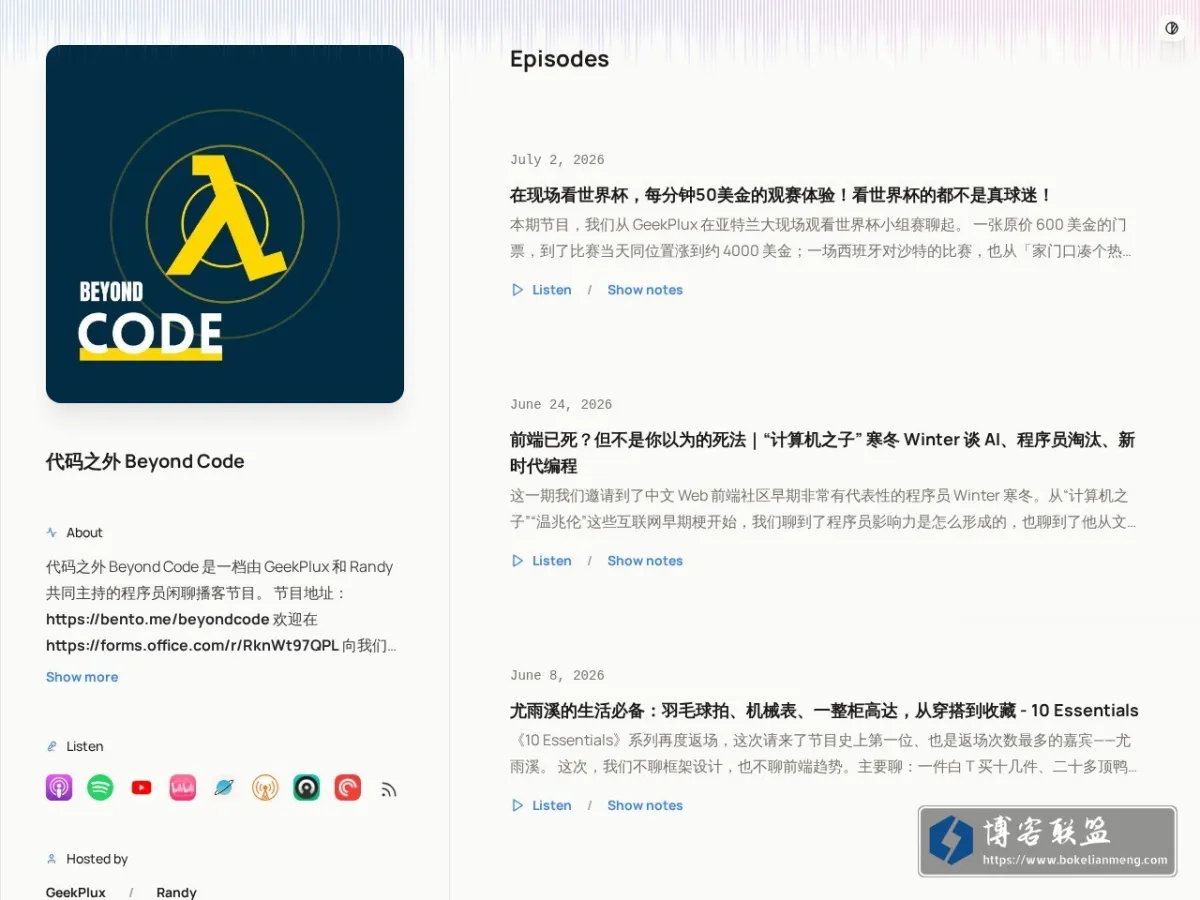Viewport: 1200px width, 900px height.
Task: Open the 寒冬 Winter episode title
Action: 823,453
